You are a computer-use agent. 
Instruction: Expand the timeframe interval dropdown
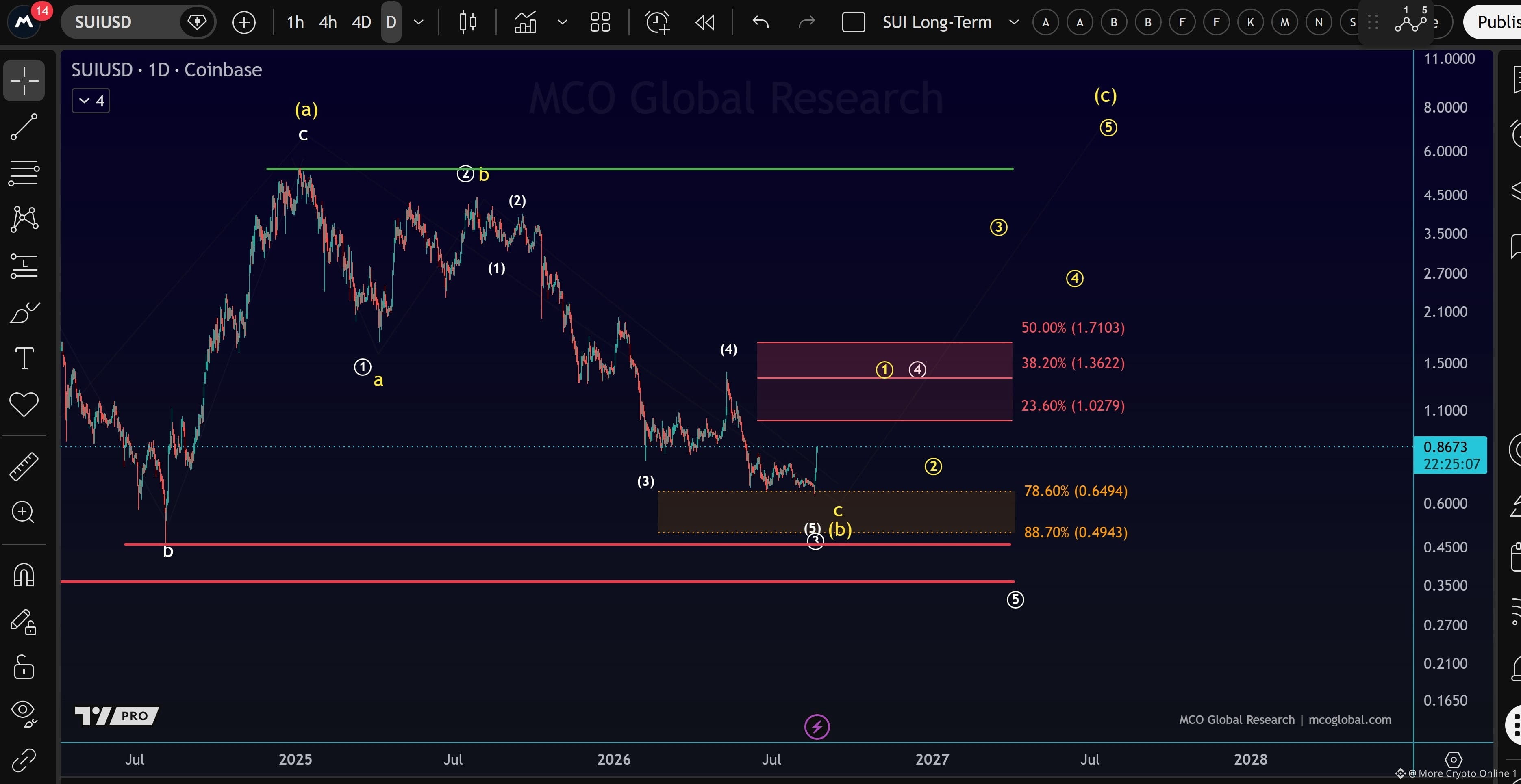tap(419, 22)
